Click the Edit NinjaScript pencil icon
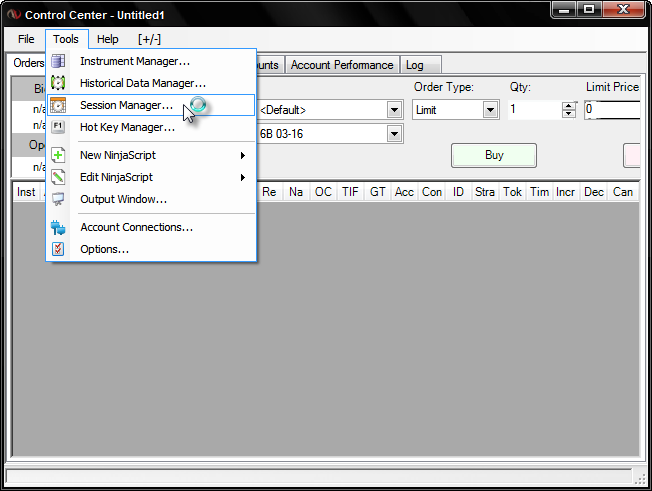This screenshot has height=491, width=652. (58, 177)
